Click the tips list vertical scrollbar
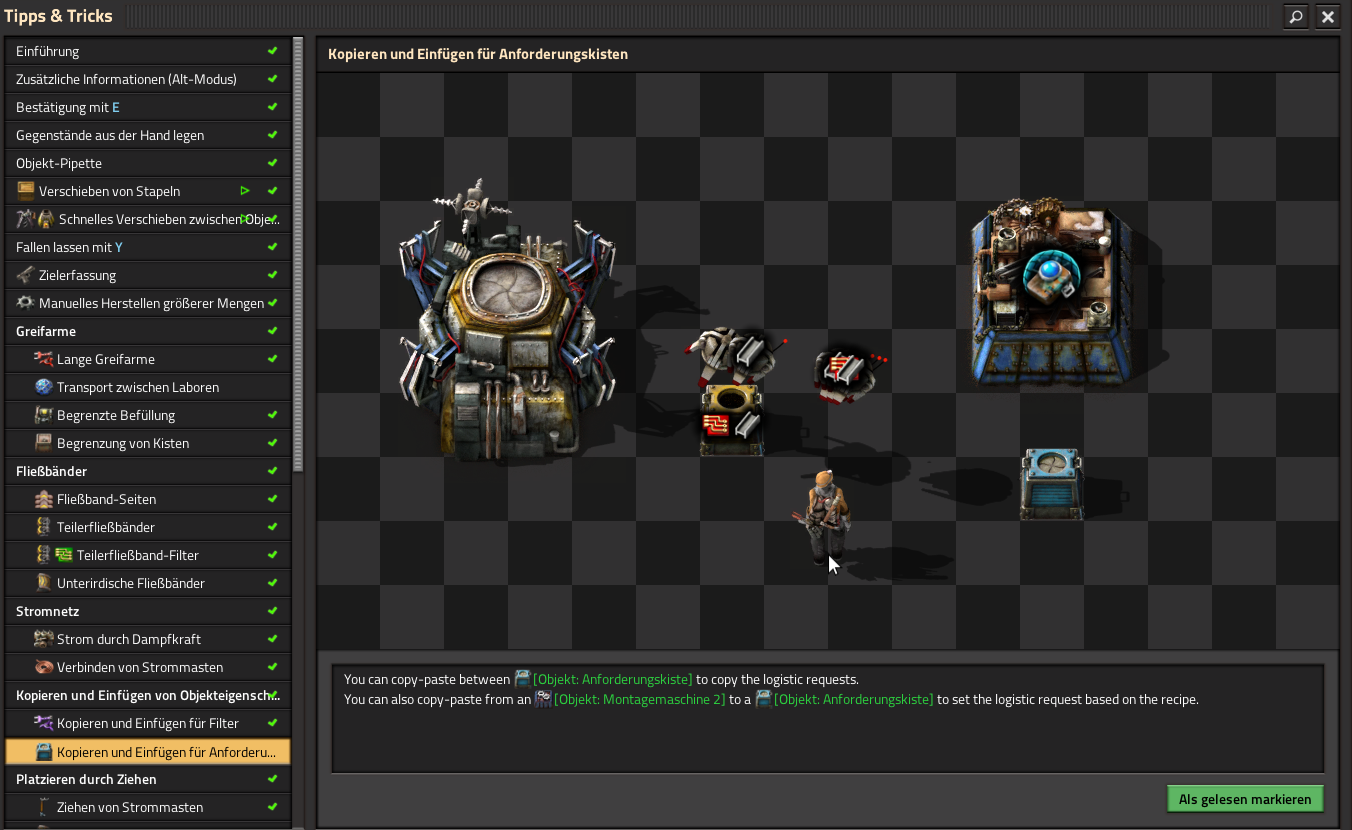 298,250
